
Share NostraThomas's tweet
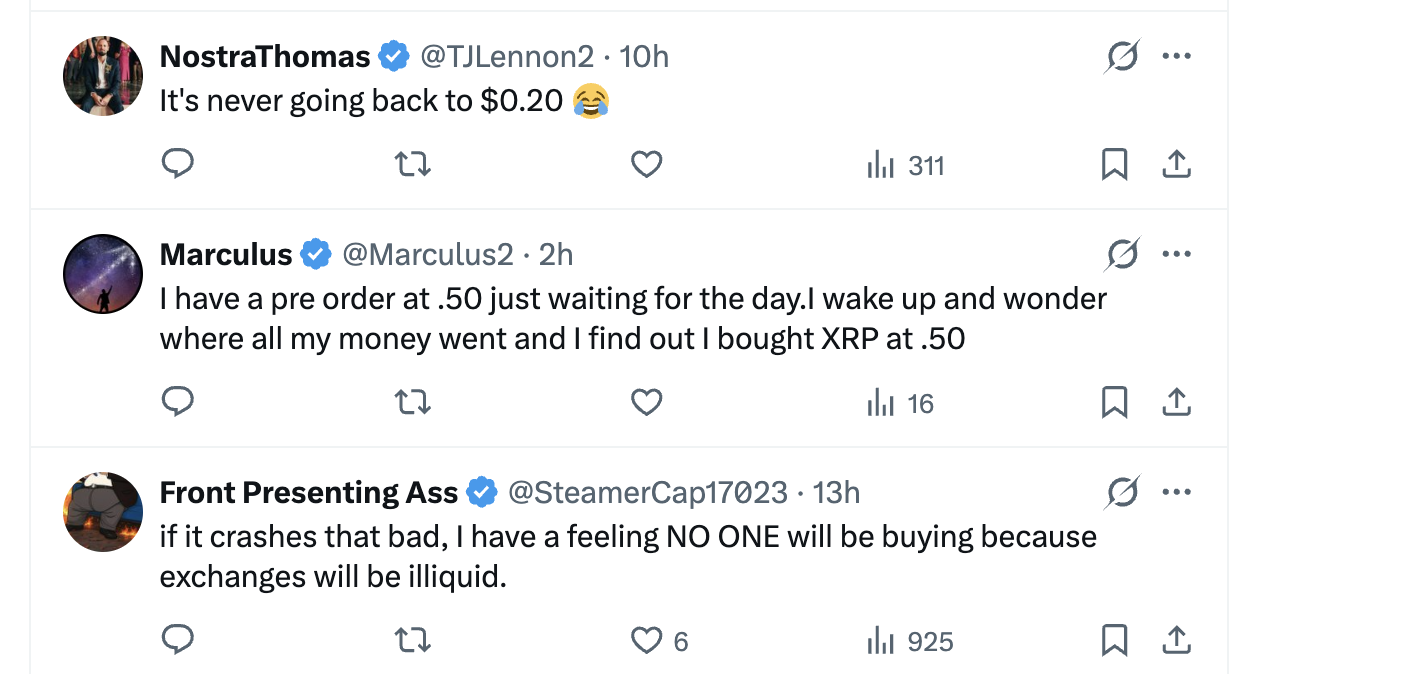pos(1176,163)
